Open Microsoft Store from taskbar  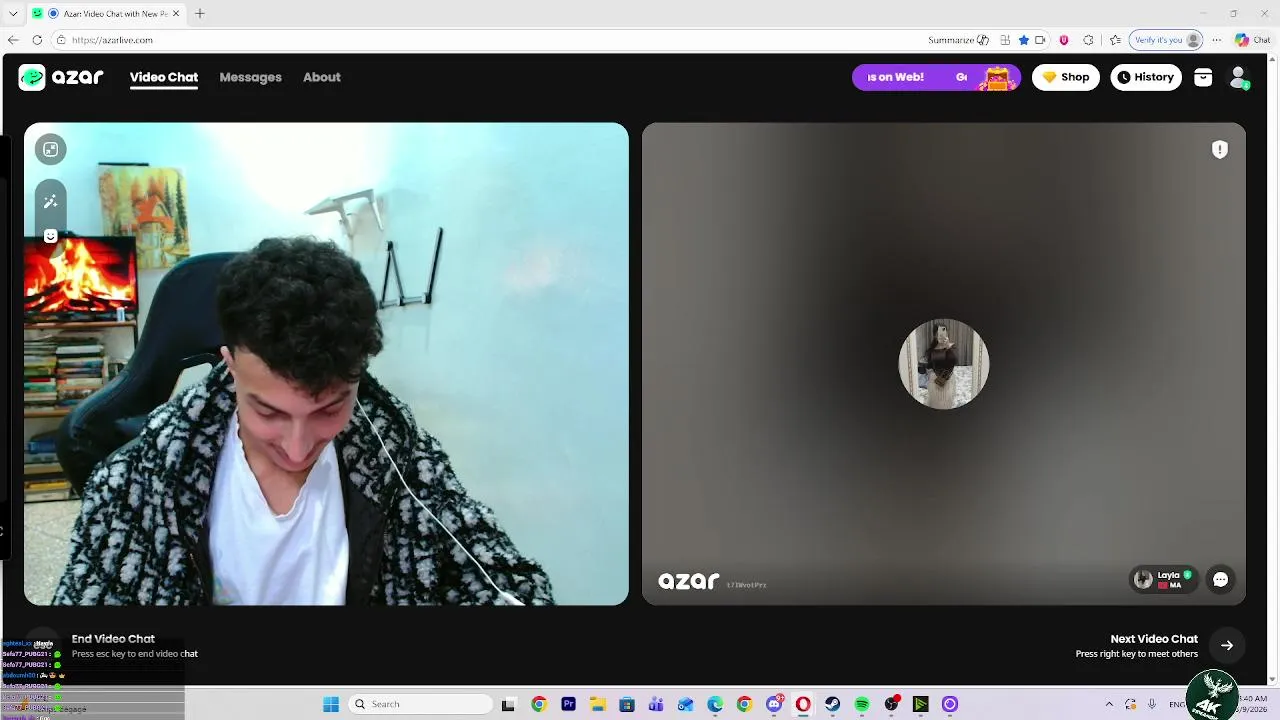(x=627, y=704)
